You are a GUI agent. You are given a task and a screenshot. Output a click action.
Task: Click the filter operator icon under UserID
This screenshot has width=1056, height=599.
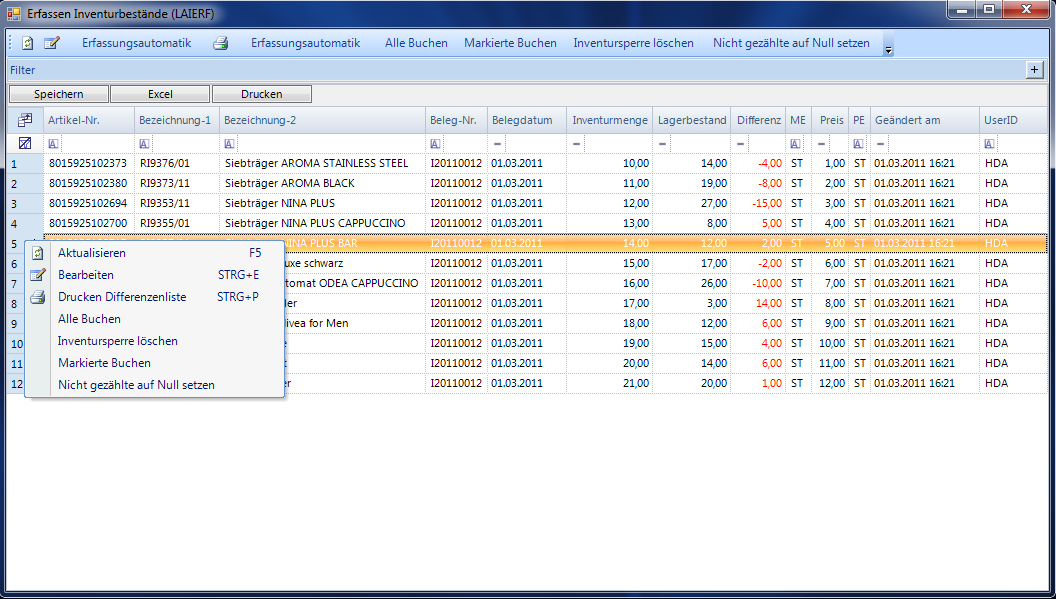989,143
